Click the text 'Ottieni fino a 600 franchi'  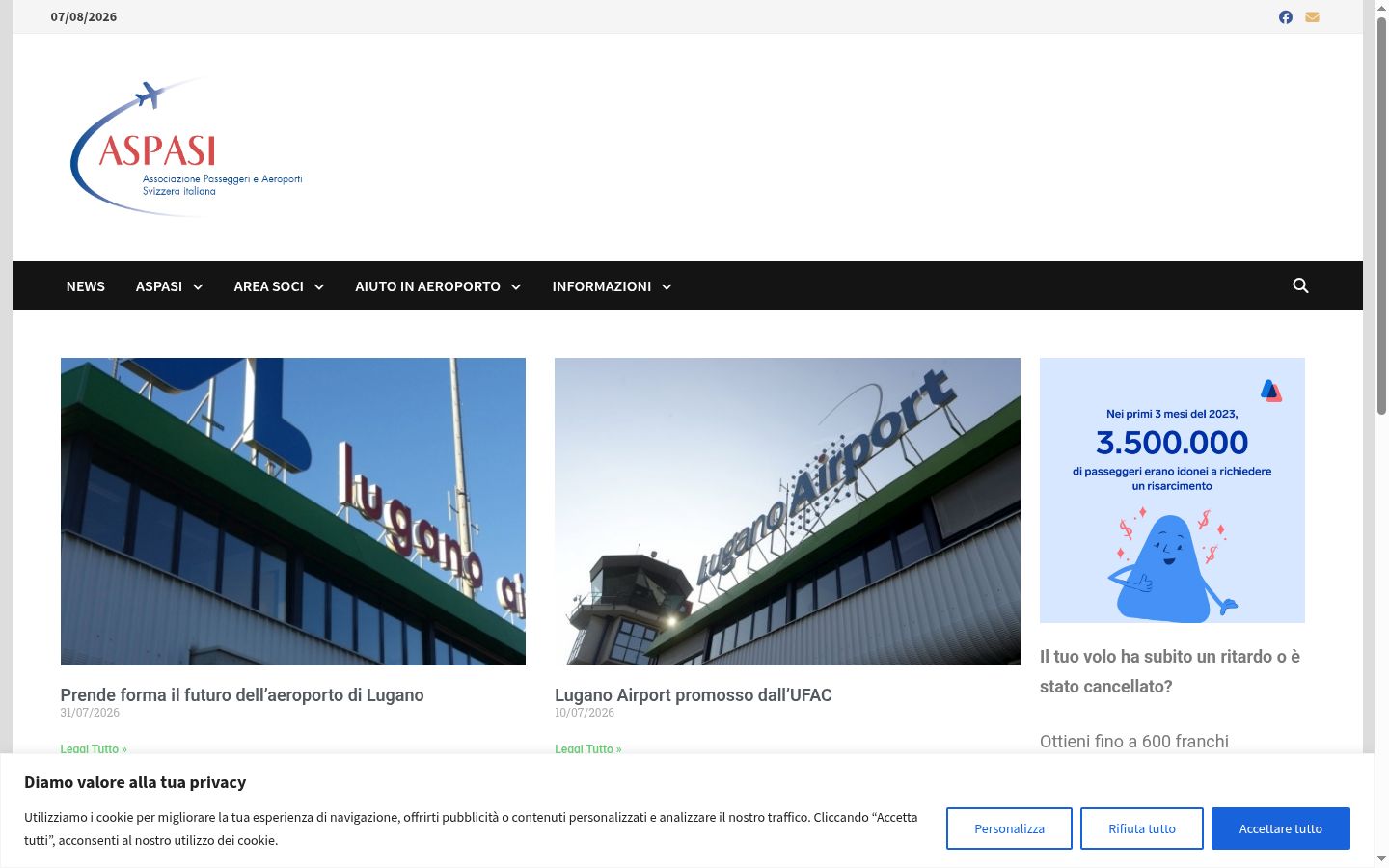click(1134, 742)
